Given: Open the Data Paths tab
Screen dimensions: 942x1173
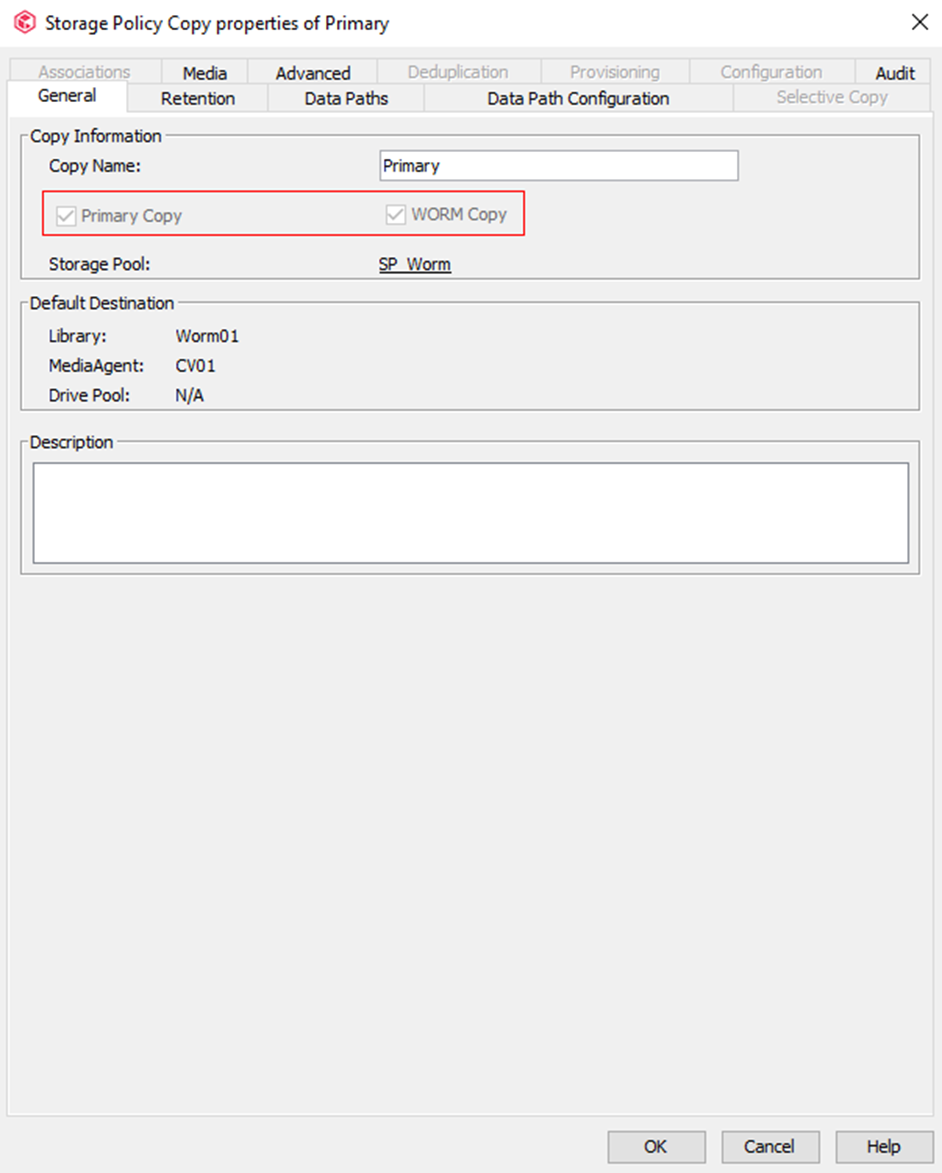Looking at the screenshot, I should coord(346,98).
